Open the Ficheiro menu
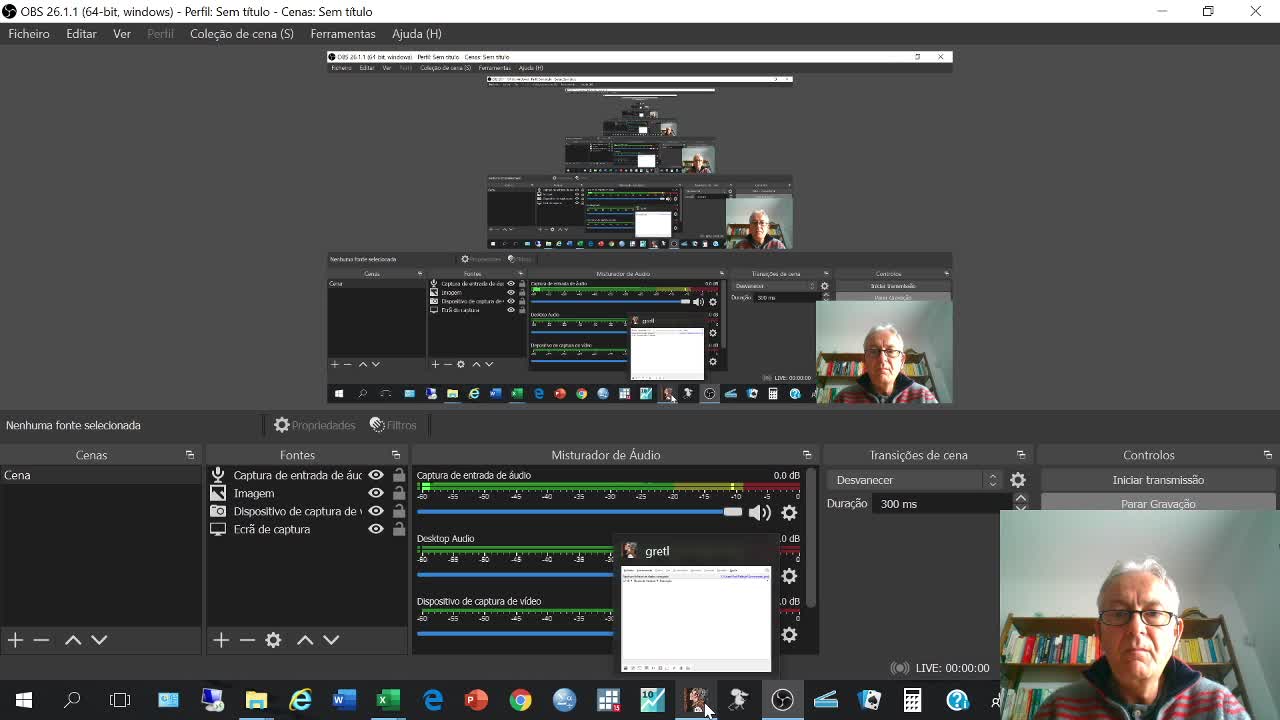Screen dimensions: 1280x720 pyautogui.click(x=29, y=34)
